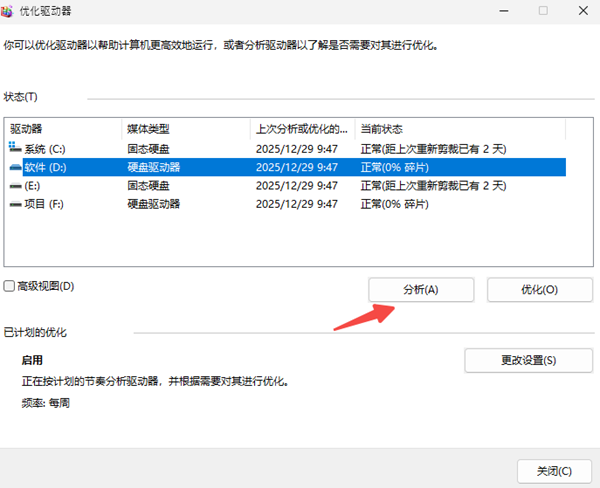Select the 系统 (C:) 固态硬盘 row
Screen dimensions: 600x488
point(148,148)
